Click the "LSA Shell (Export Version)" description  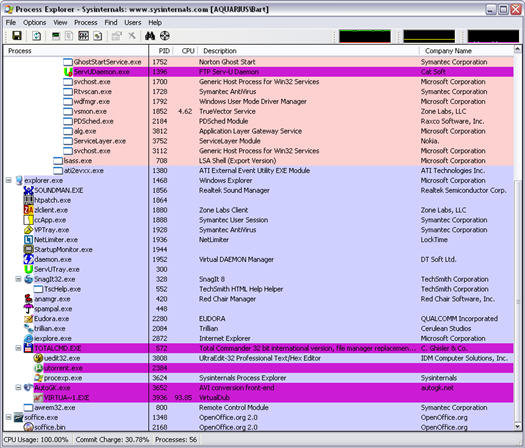point(237,161)
